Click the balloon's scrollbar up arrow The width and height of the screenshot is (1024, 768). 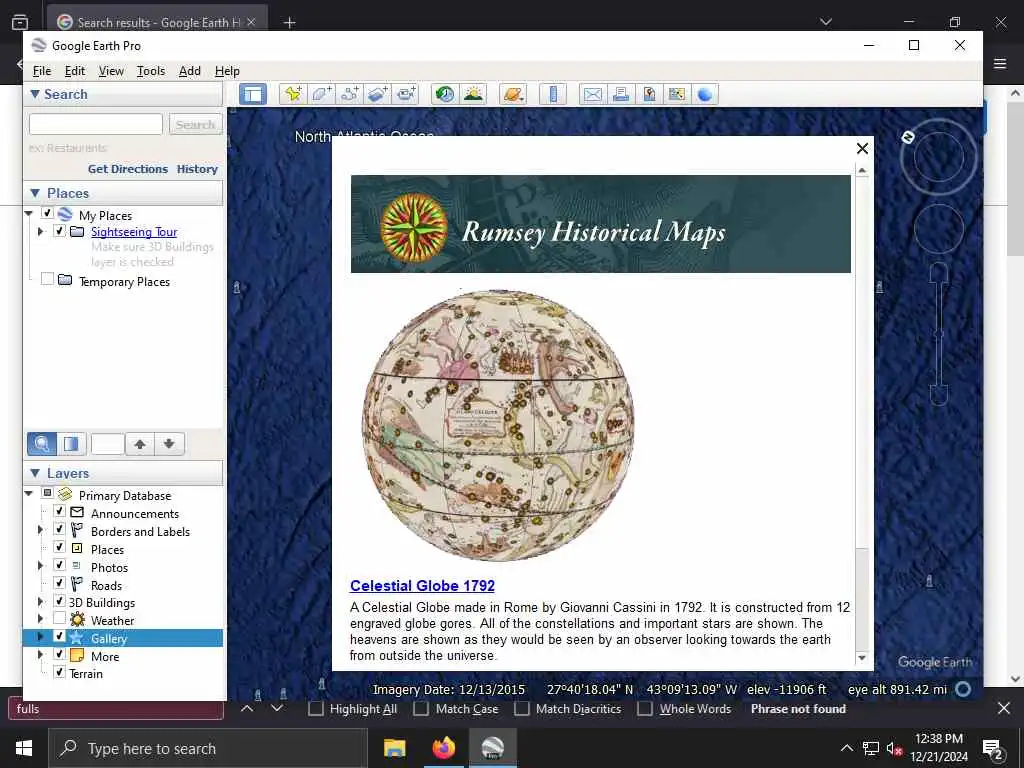(862, 170)
